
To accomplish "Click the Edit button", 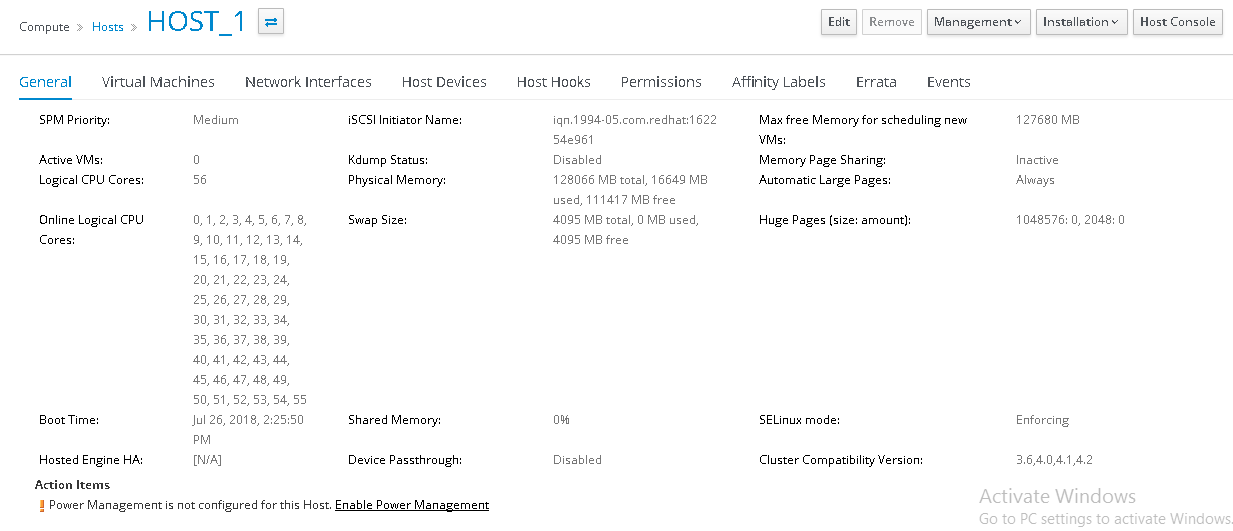I will tap(838, 22).
